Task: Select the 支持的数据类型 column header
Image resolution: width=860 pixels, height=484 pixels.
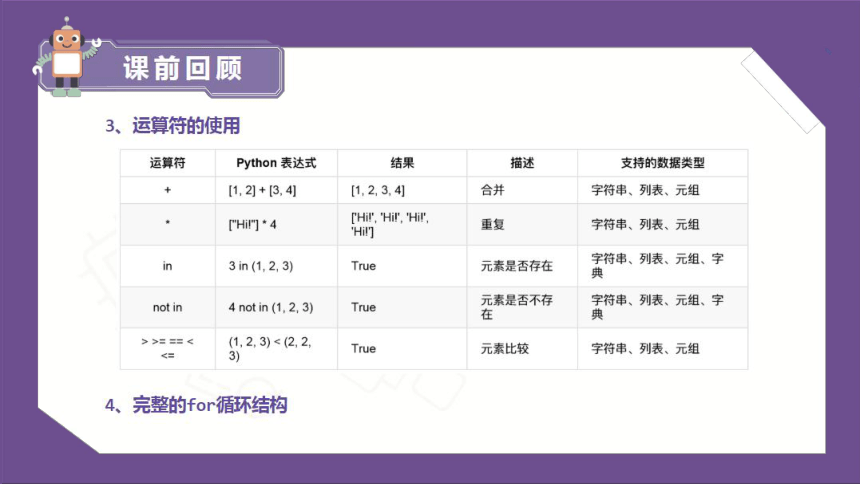Action: [663, 163]
